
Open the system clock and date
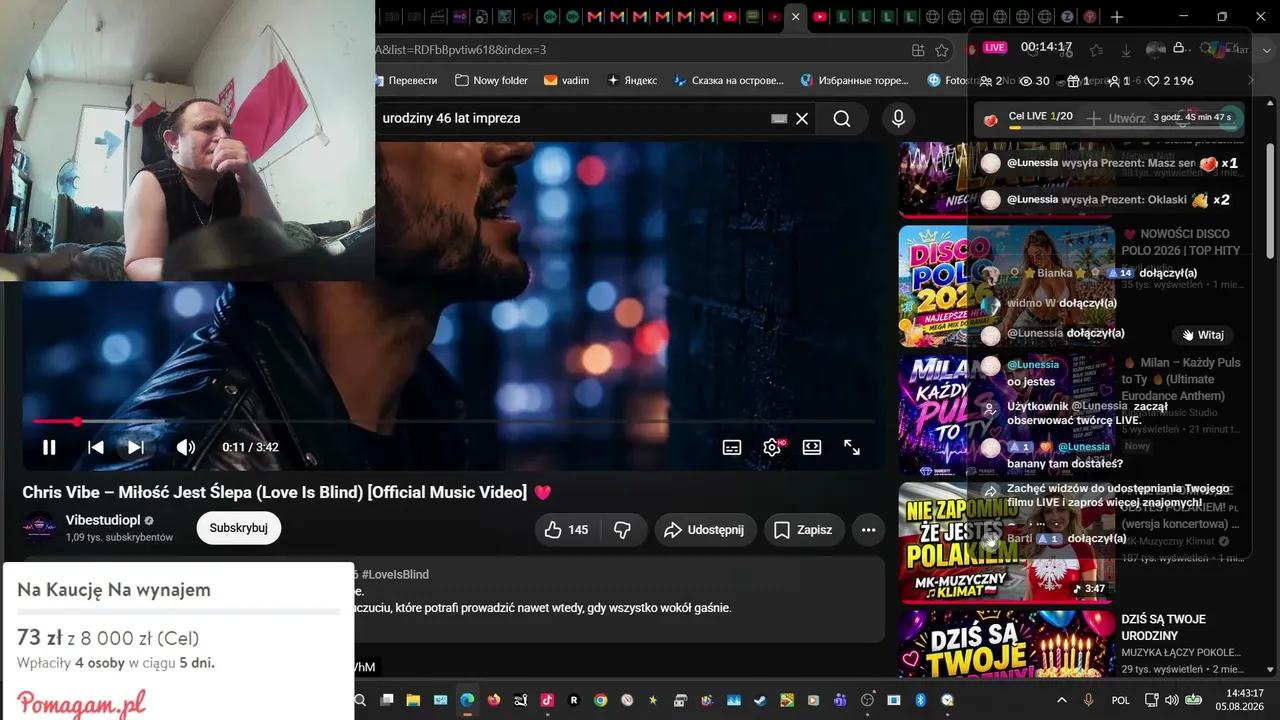[1242, 700]
